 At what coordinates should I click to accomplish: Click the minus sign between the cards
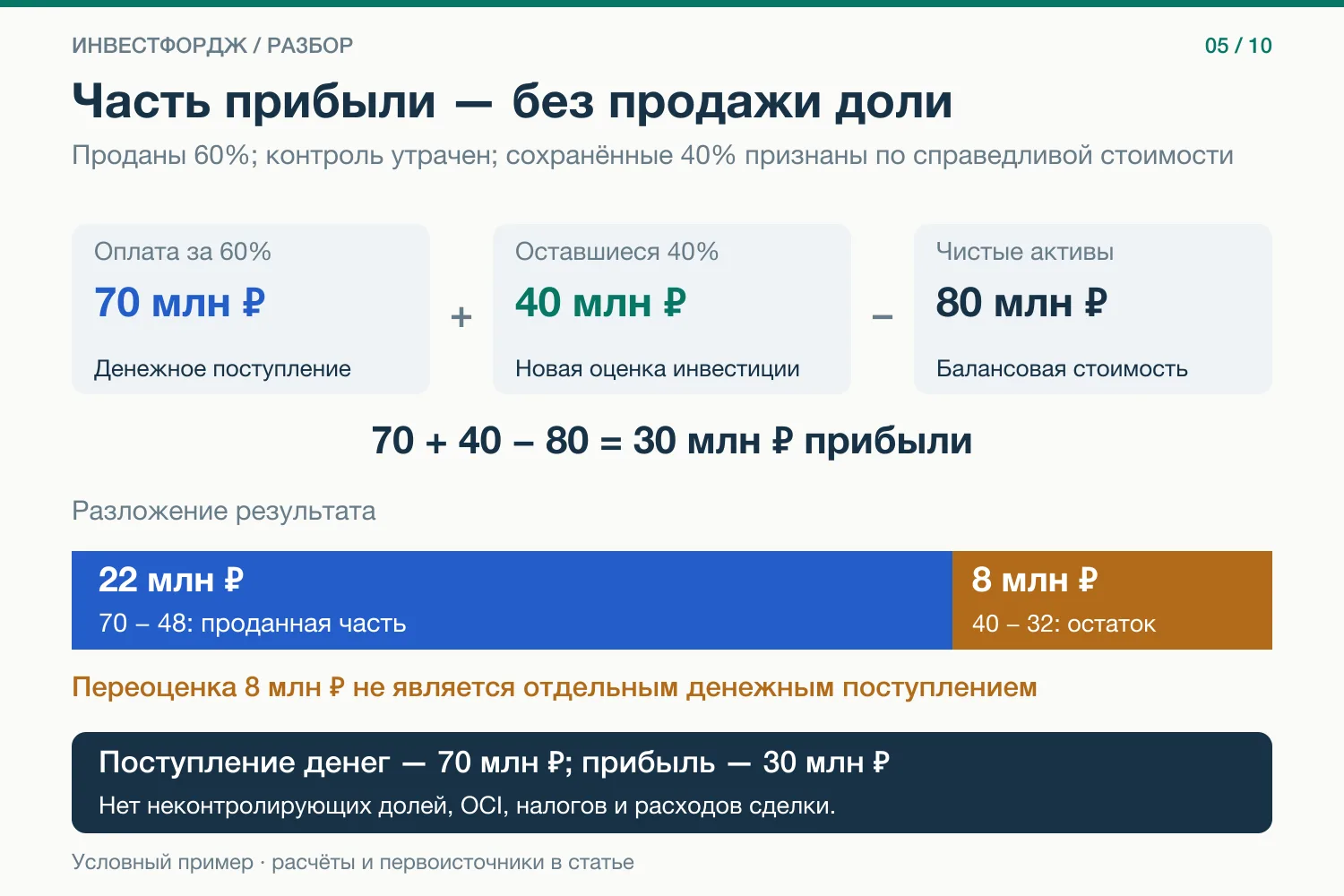883,317
